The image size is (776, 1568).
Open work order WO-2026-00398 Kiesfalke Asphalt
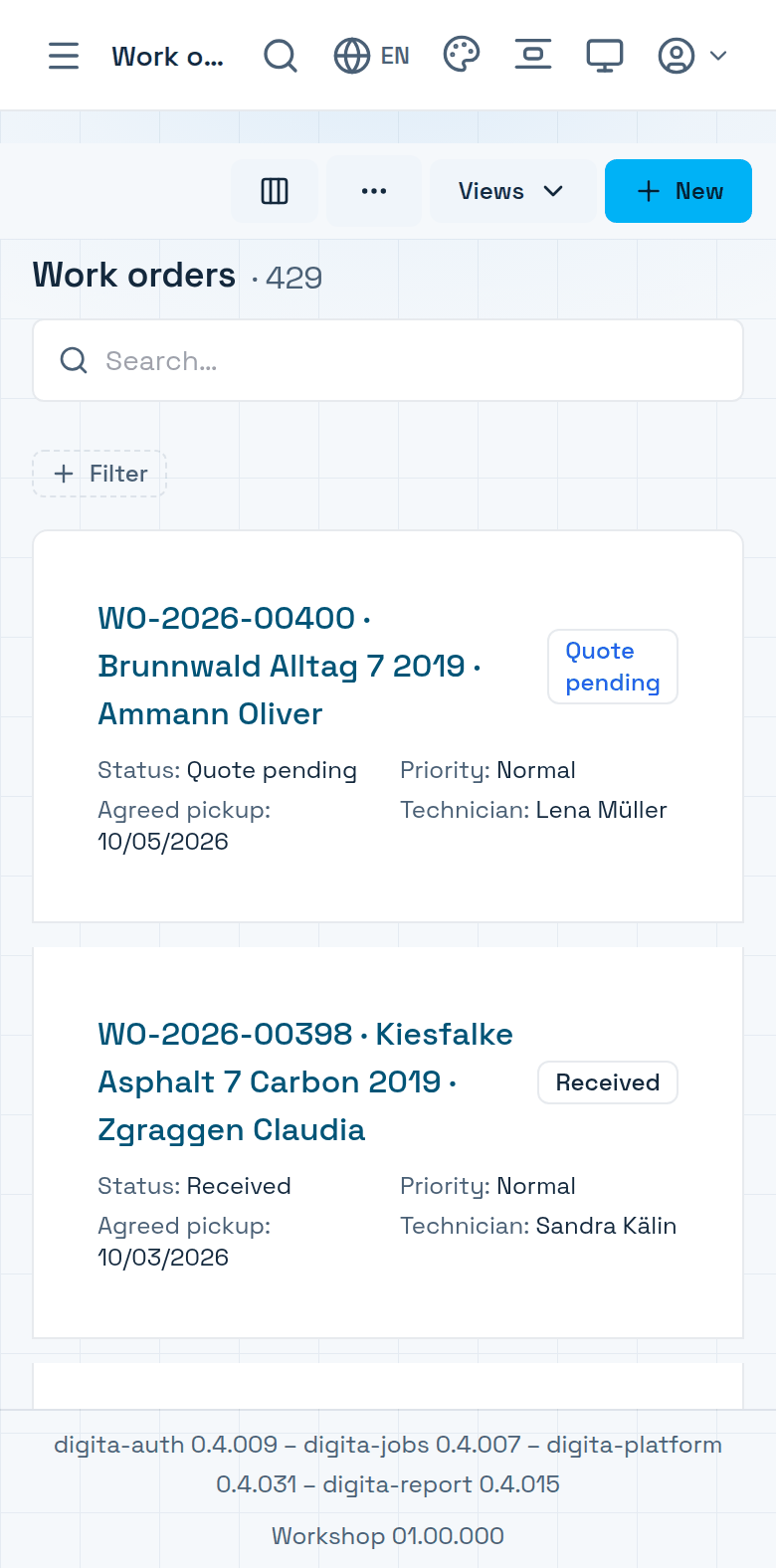coord(305,1082)
